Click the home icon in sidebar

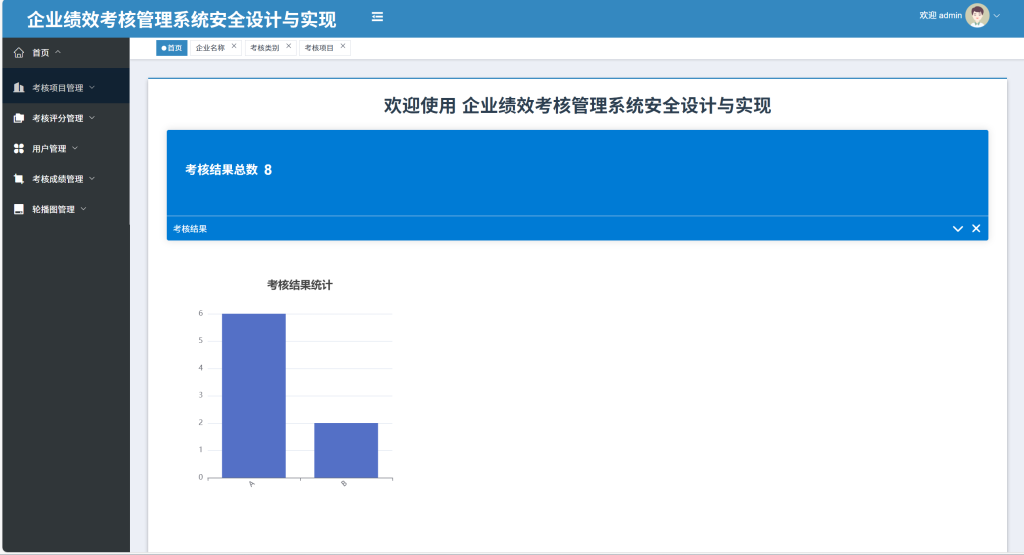(x=19, y=53)
